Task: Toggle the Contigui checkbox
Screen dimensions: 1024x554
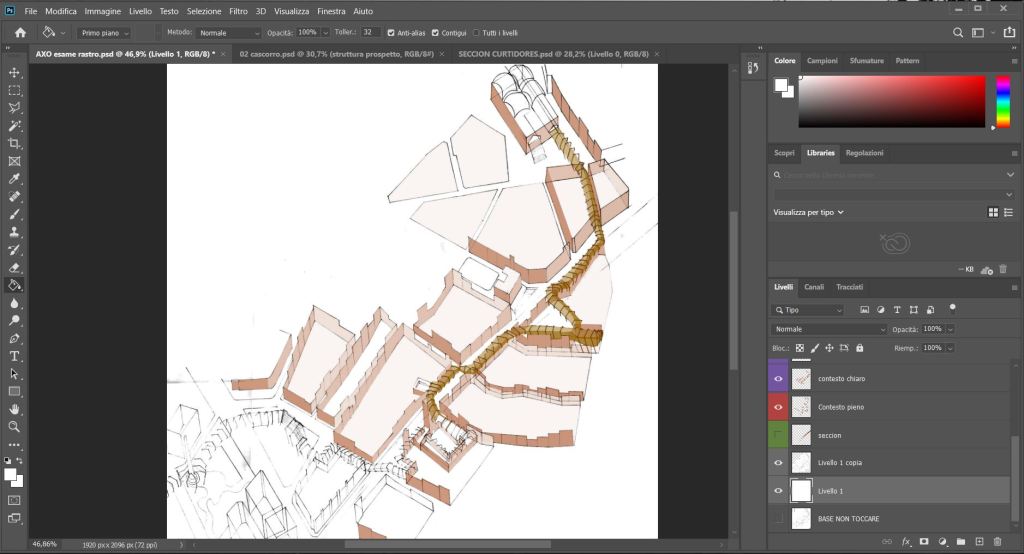Action: coord(435,33)
